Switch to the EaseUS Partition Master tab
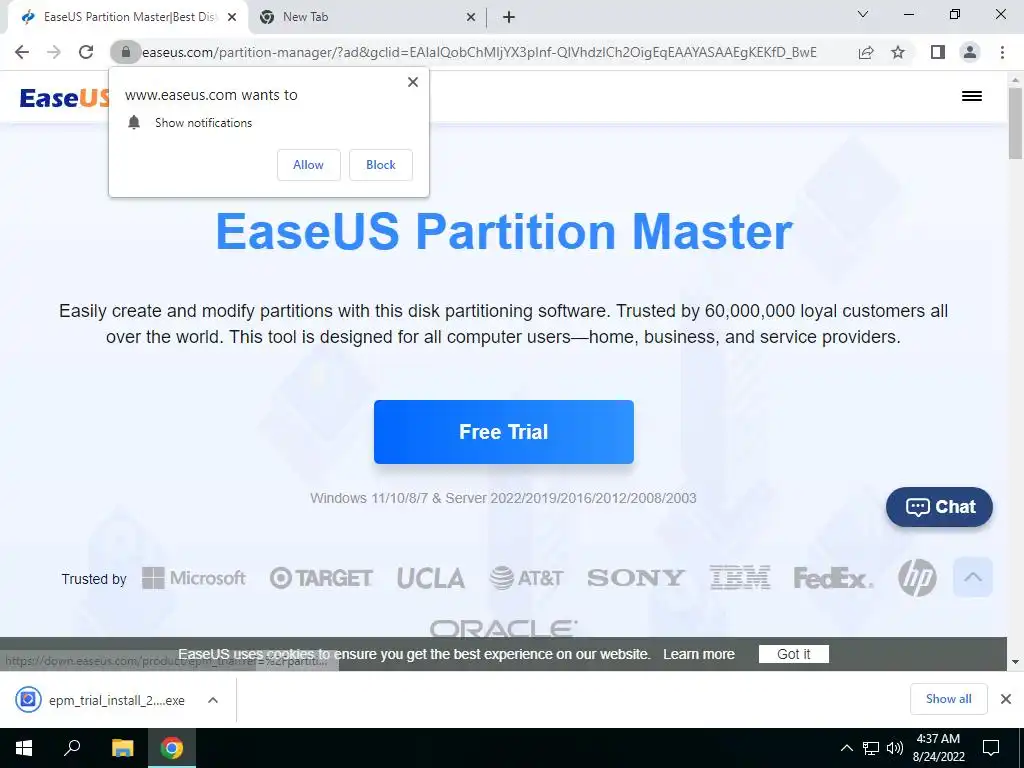Screen dimensions: 1024x768 [x=129, y=17]
